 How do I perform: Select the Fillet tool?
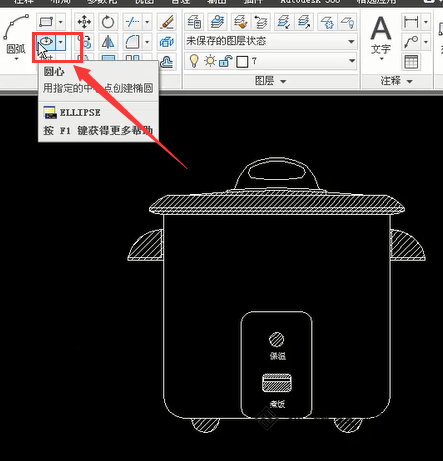tap(132, 42)
